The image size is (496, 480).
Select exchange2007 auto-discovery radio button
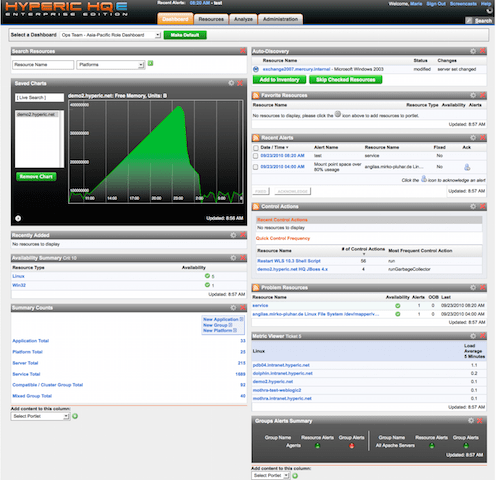click(x=256, y=69)
